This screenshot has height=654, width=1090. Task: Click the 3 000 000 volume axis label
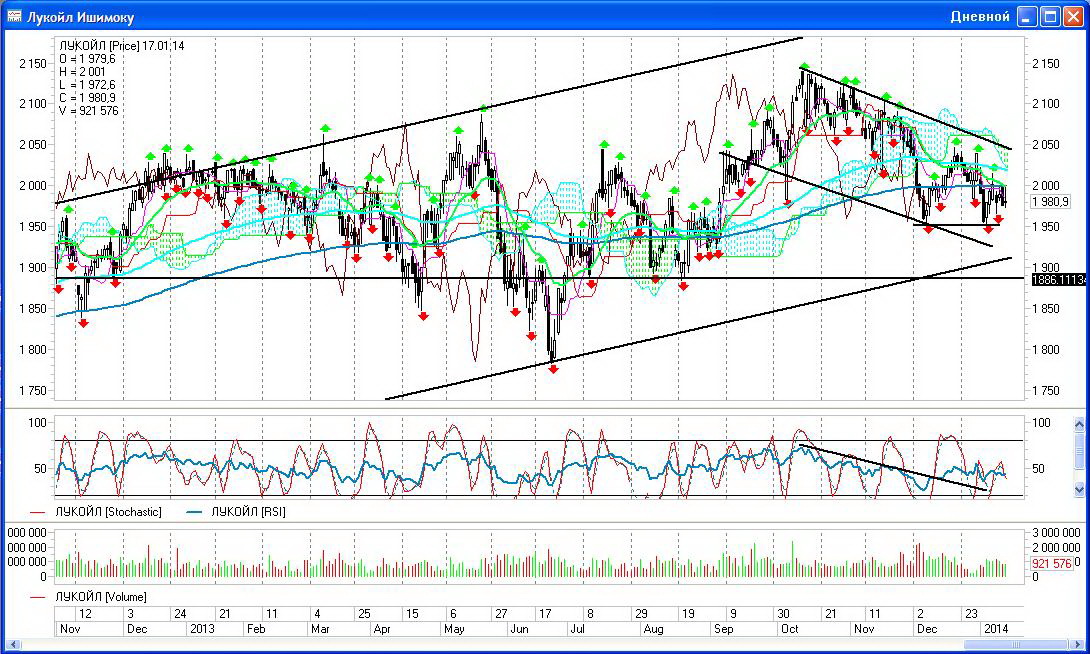(x=1055, y=533)
